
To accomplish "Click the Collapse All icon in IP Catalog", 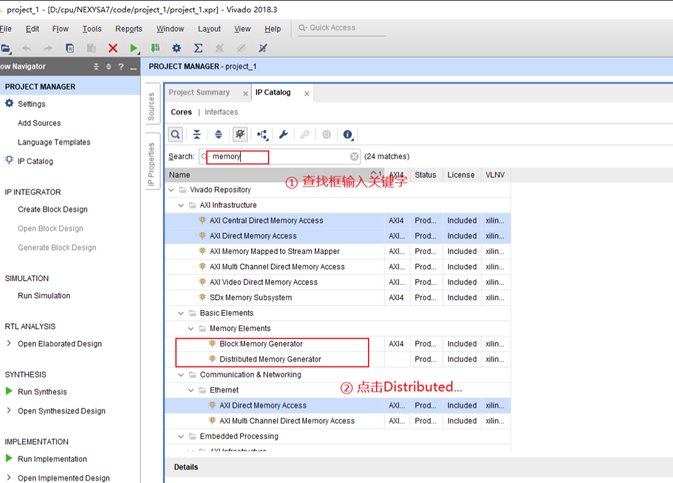I will pos(197,134).
